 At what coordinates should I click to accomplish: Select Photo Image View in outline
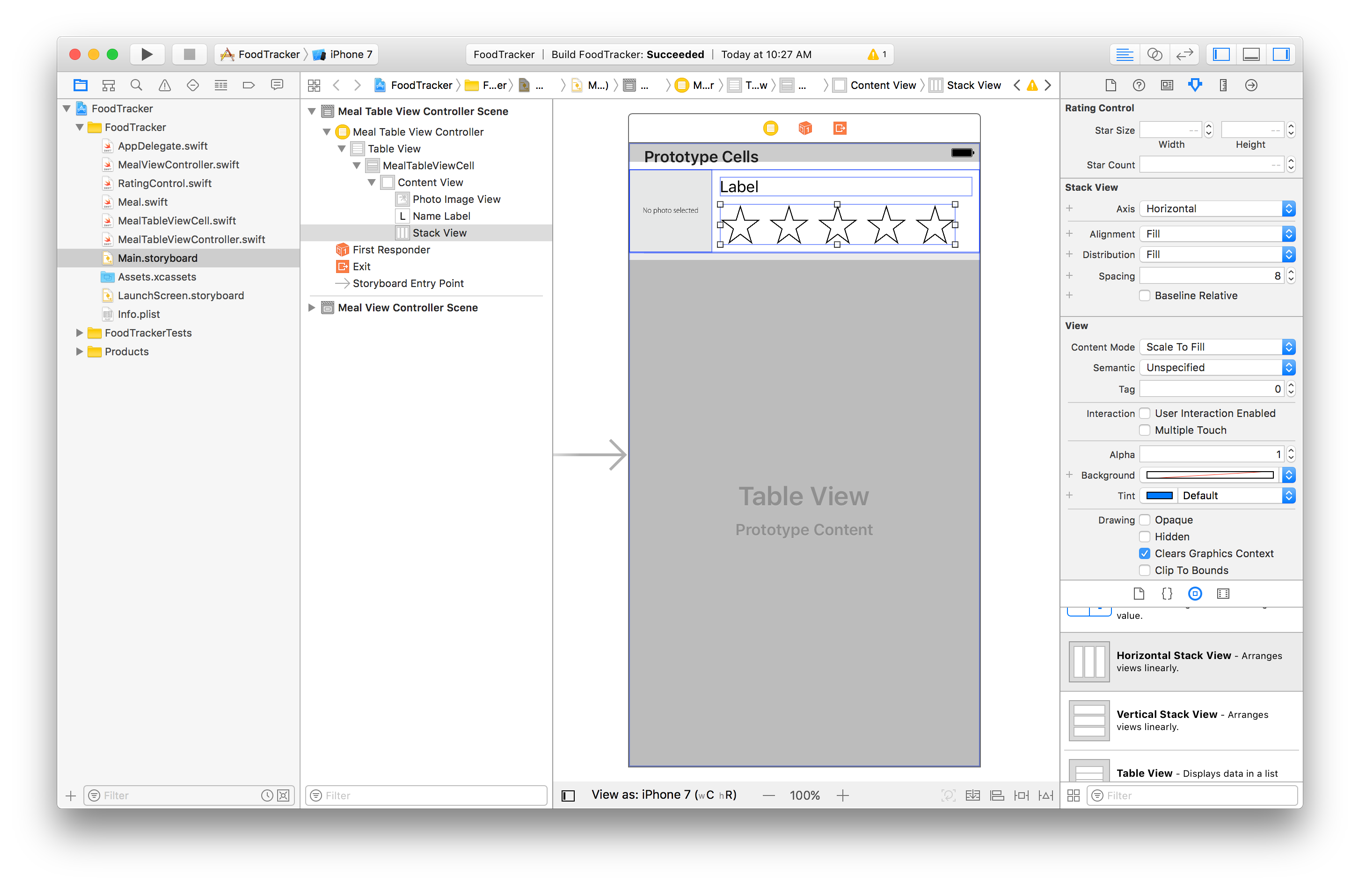coord(456,199)
